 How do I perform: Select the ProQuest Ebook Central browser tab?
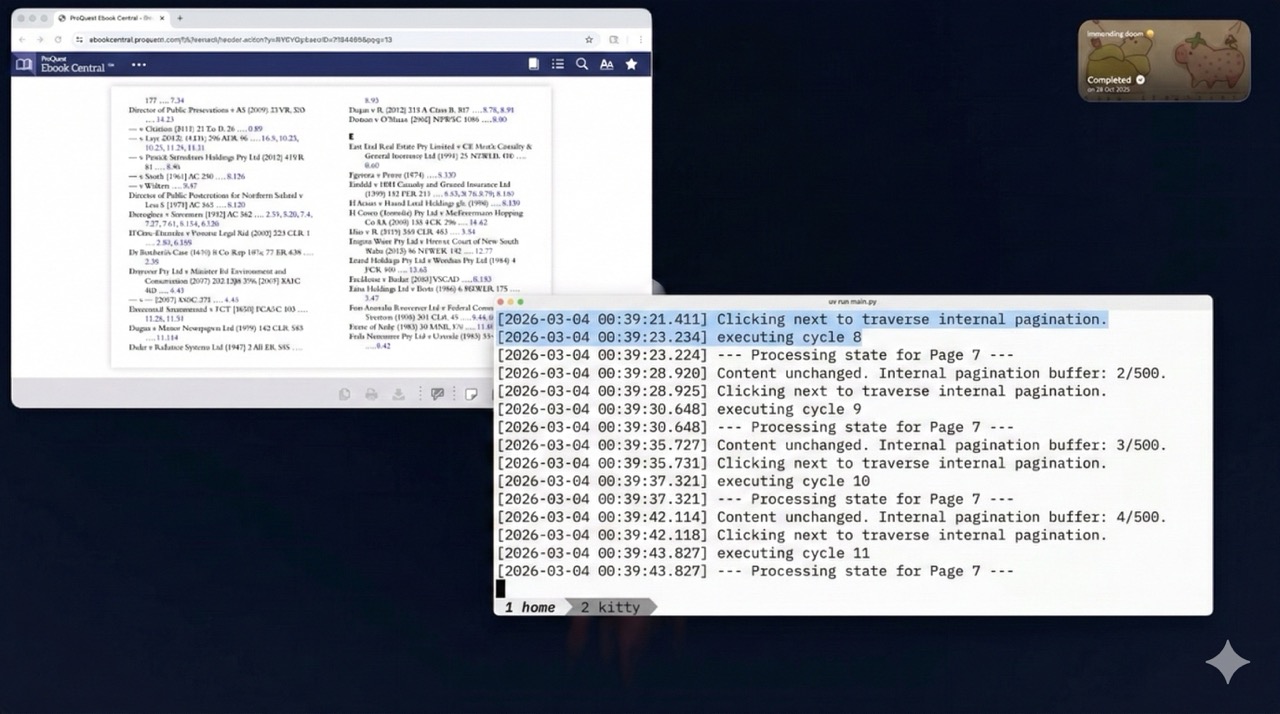coord(110,18)
